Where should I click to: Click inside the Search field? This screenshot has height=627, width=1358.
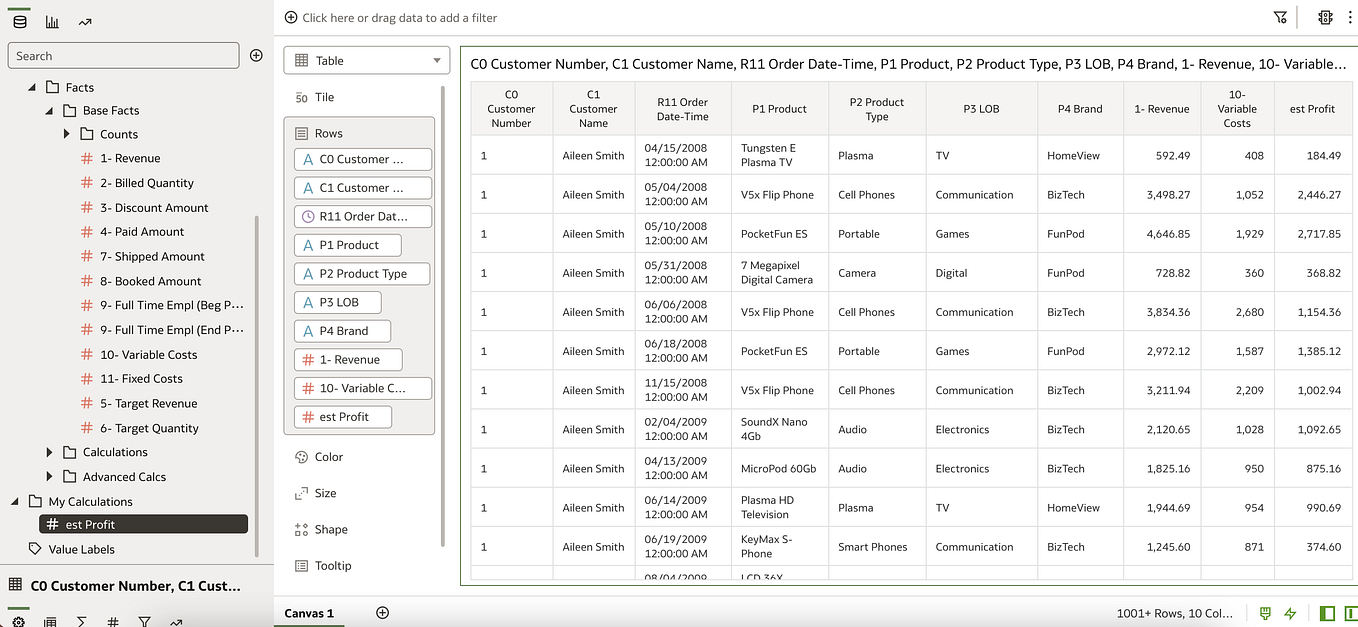point(123,55)
